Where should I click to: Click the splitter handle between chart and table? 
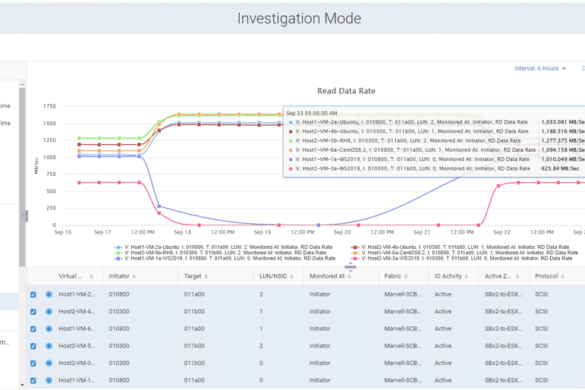point(350,267)
